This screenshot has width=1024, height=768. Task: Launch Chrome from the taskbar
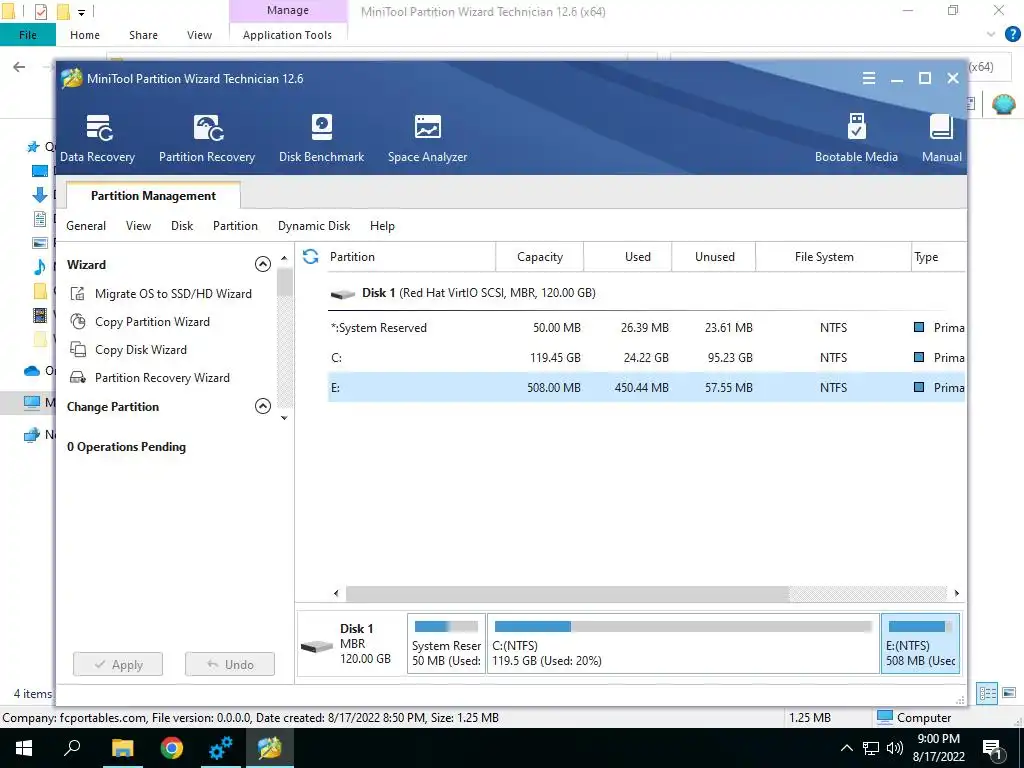tap(172, 748)
